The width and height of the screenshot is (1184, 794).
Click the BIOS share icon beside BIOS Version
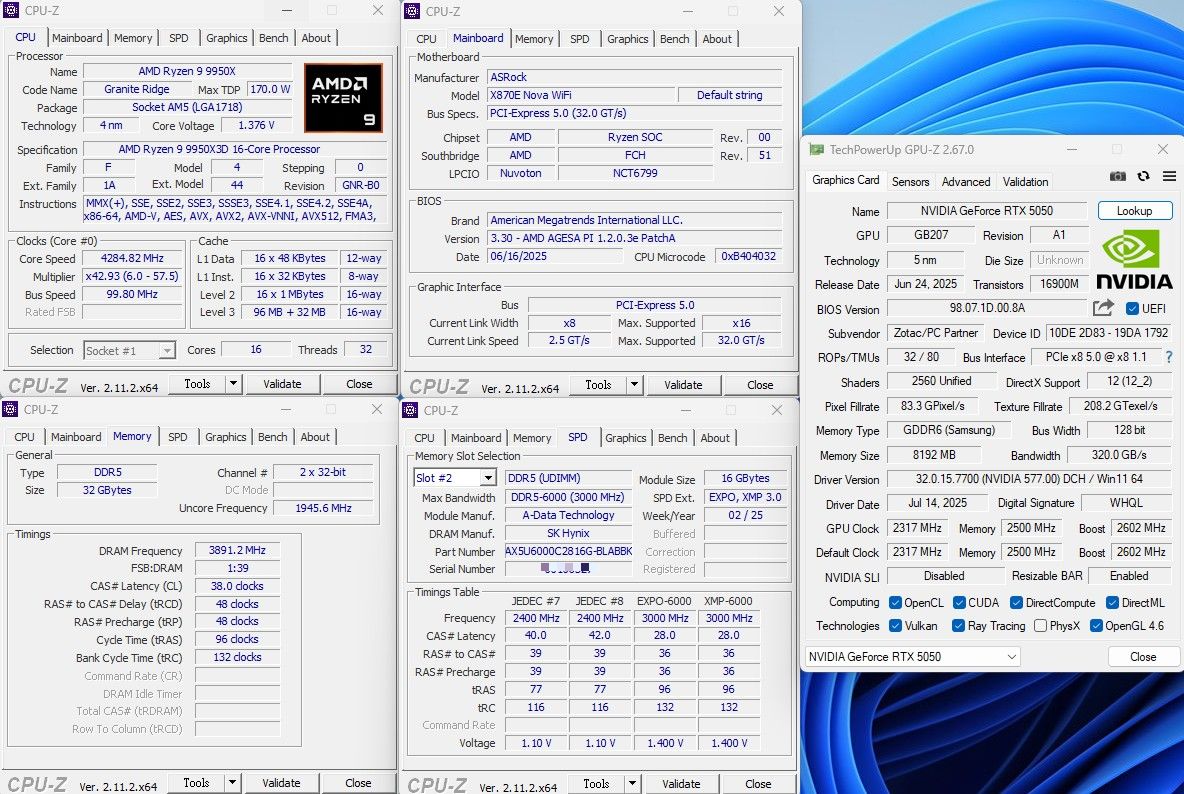click(1103, 307)
